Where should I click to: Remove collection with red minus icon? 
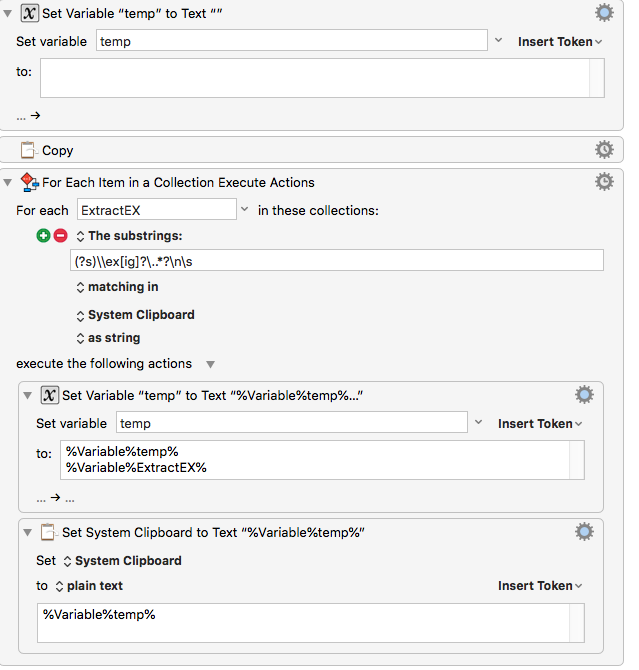point(60,235)
